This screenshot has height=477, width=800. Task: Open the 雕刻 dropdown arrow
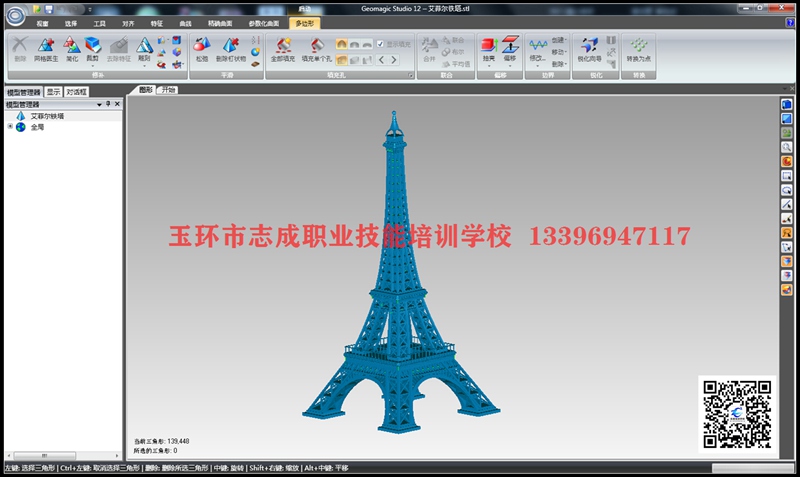click(x=144, y=65)
